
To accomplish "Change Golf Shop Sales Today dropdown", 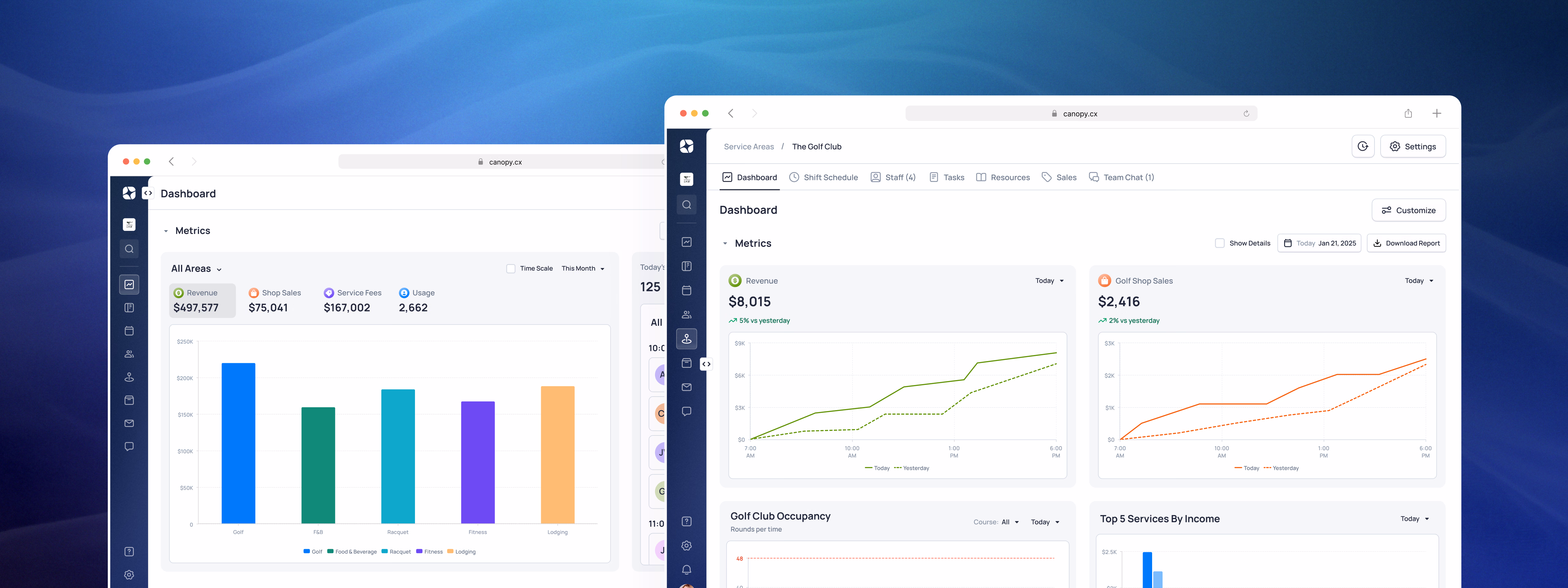I will click(x=1419, y=281).
